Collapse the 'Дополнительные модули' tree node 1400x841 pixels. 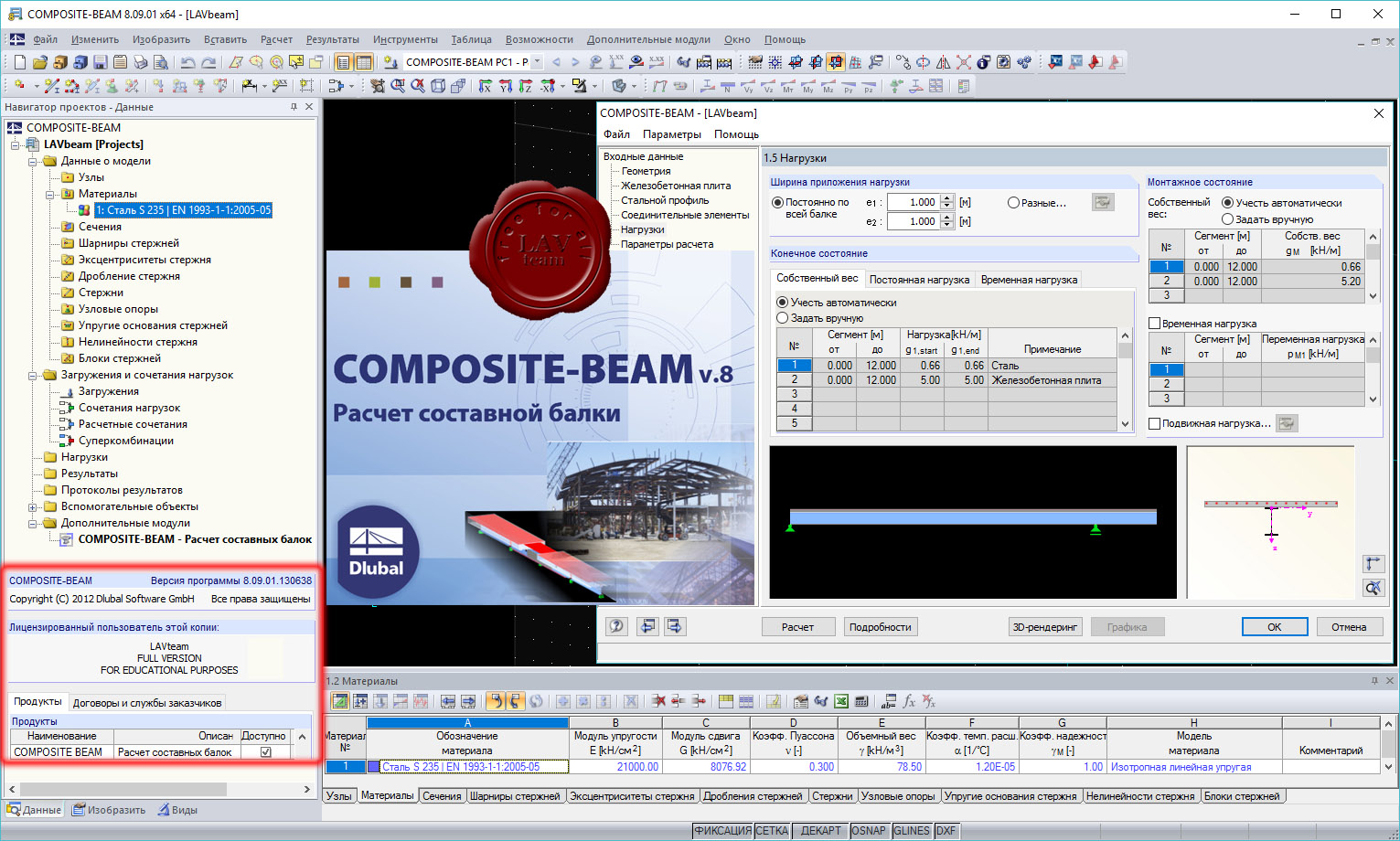pyautogui.click(x=33, y=523)
